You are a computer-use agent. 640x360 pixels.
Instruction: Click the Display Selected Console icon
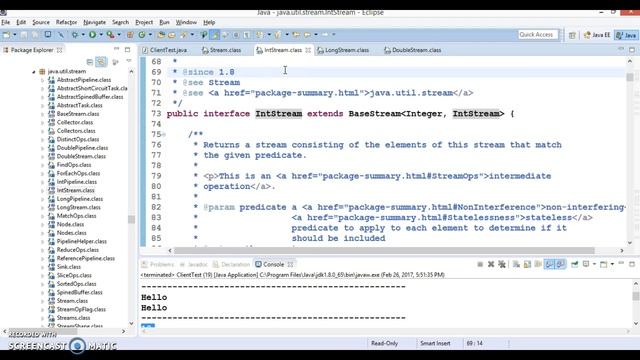[x=586, y=264]
